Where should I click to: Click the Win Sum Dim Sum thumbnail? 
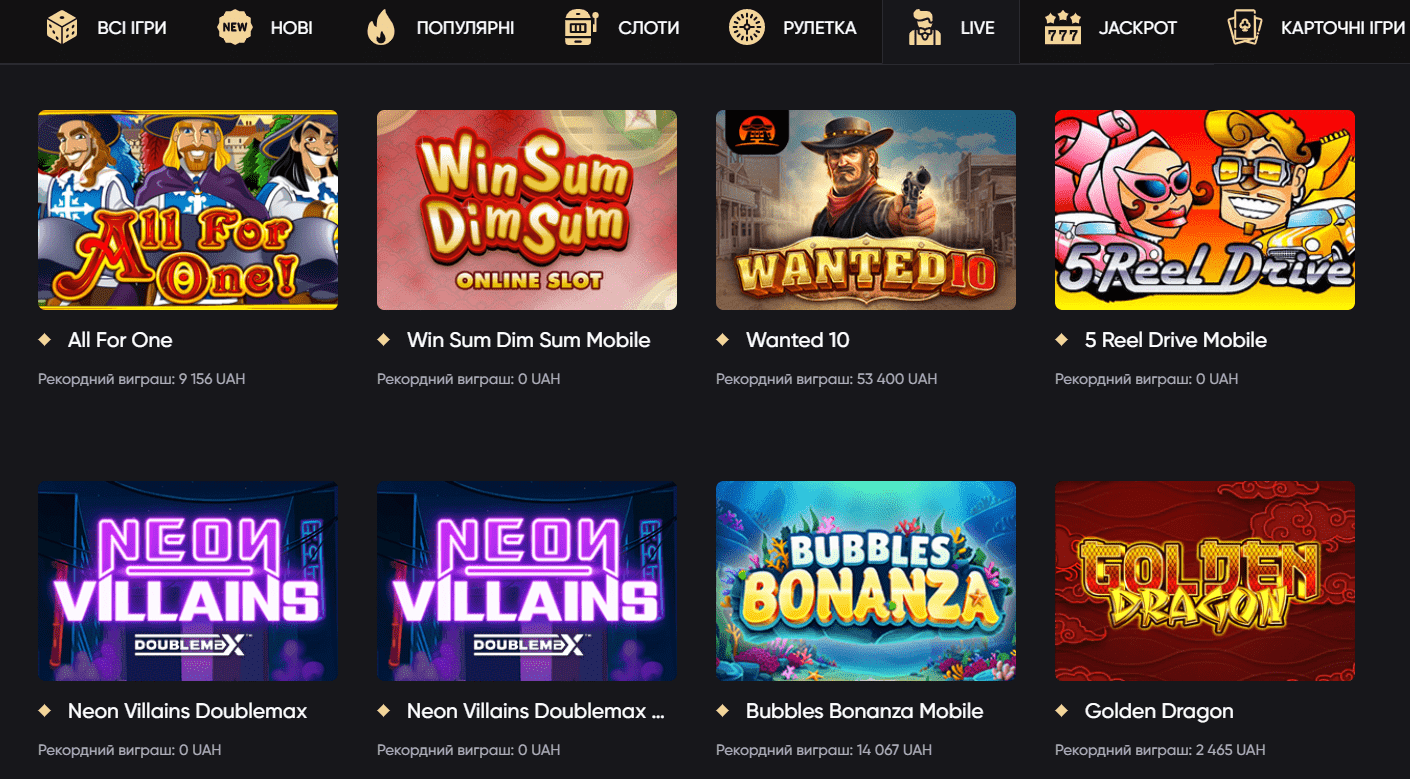pos(526,209)
